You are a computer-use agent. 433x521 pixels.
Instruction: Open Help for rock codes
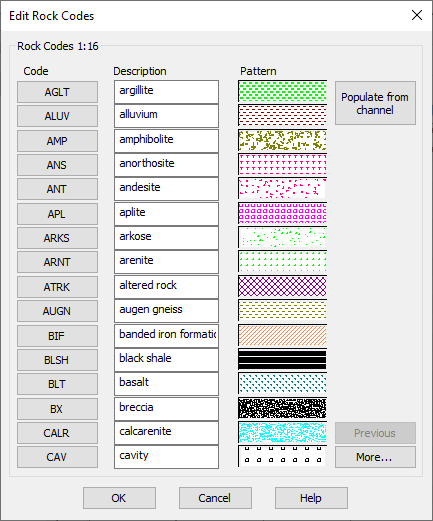(x=311, y=498)
